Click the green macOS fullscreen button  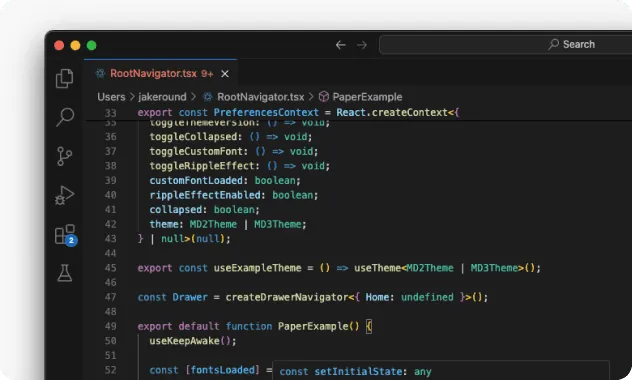pos(91,45)
